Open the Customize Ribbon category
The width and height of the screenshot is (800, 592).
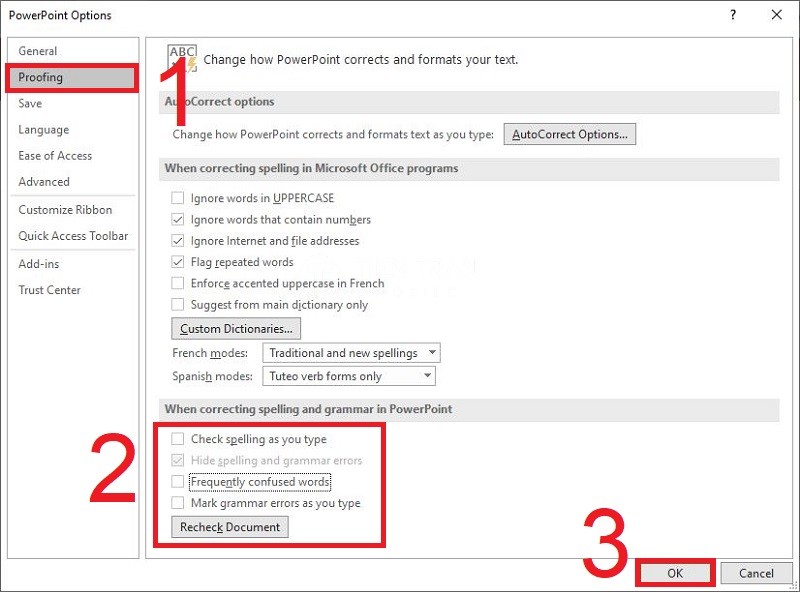(x=65, y=210)
